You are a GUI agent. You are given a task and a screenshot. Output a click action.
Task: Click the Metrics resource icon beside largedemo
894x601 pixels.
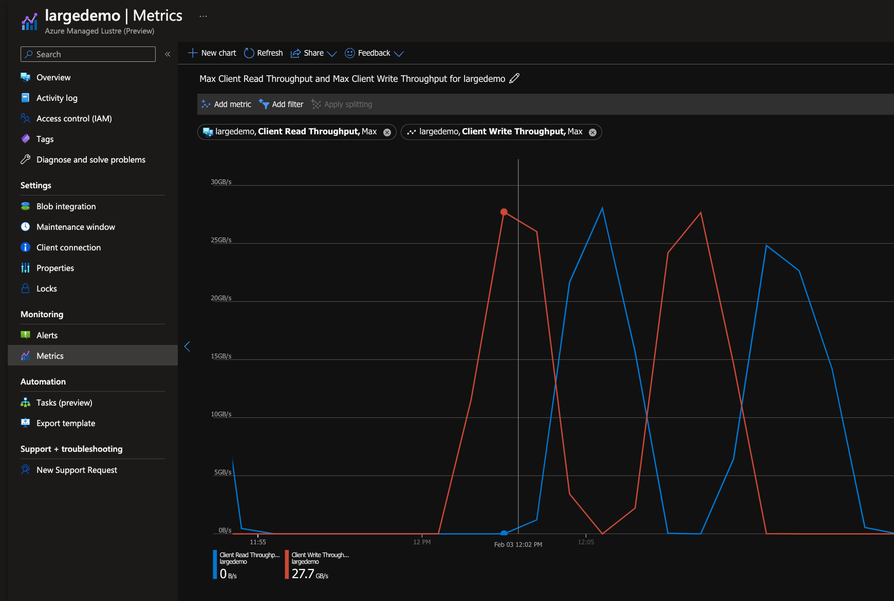click(29, 21)
